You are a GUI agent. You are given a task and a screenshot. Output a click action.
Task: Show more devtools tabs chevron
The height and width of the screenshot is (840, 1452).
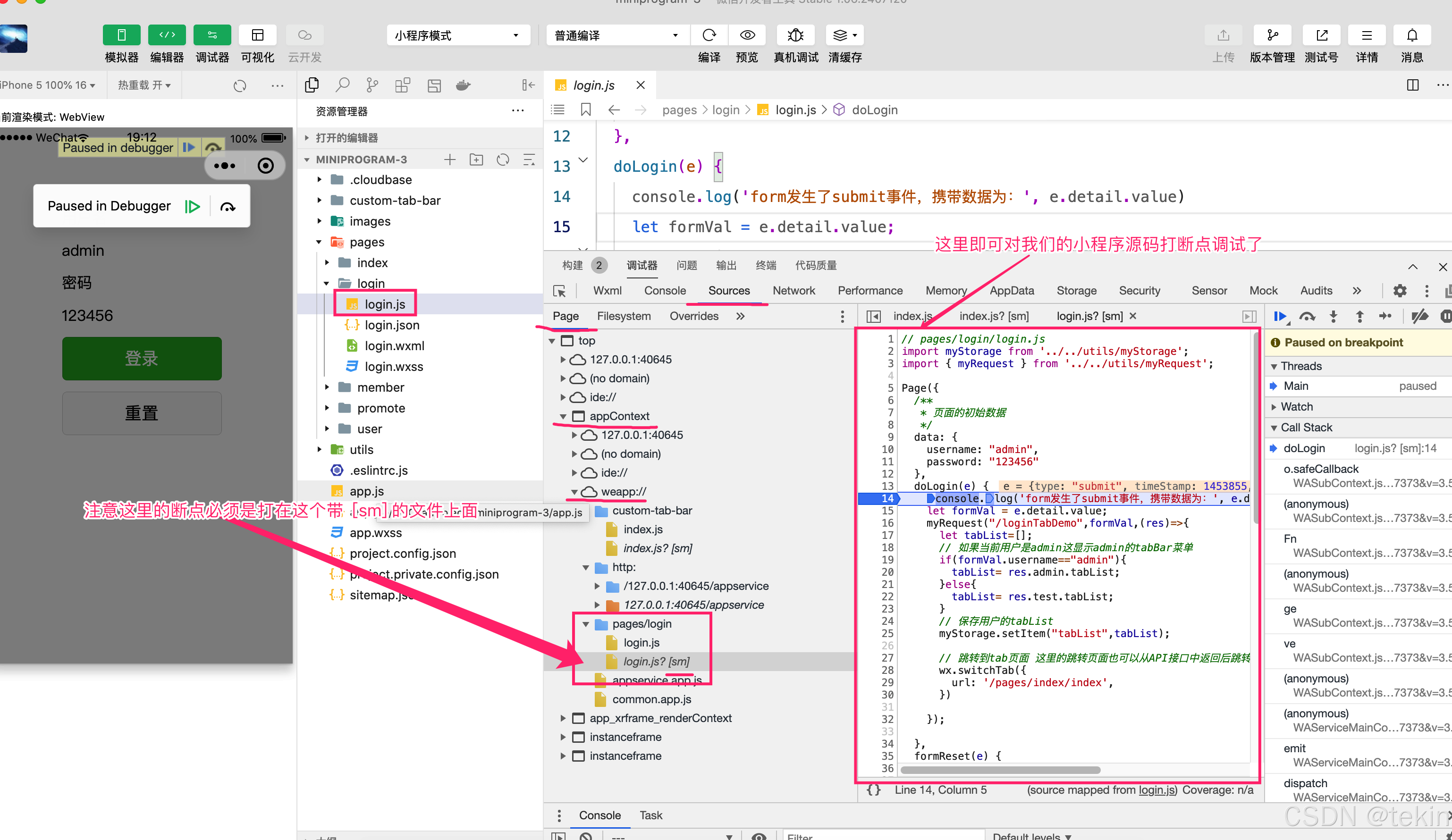(x=1357, y=291)
